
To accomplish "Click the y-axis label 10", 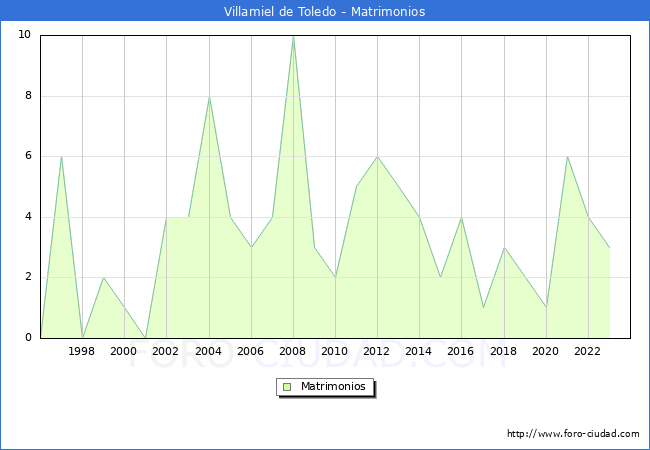I will pyautogui.click(x=25, y=34).
